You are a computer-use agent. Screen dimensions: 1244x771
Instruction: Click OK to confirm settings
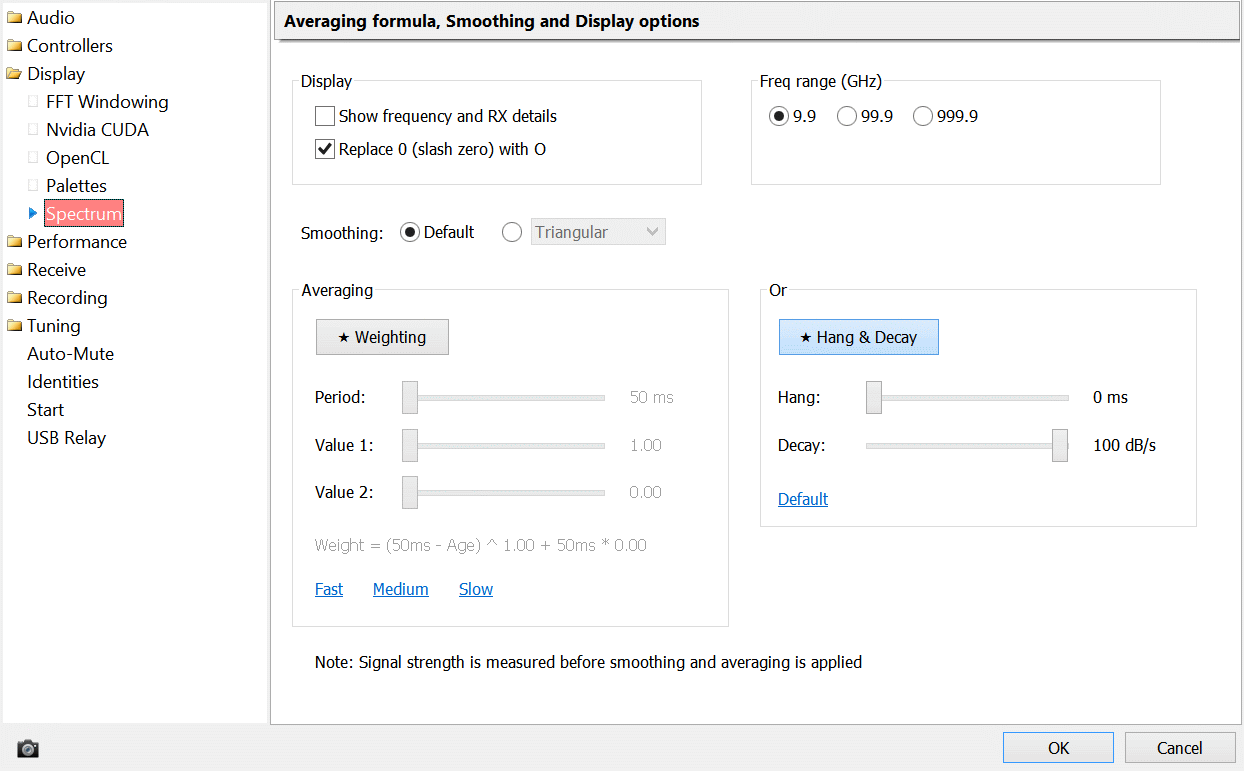pos(1058,748)
